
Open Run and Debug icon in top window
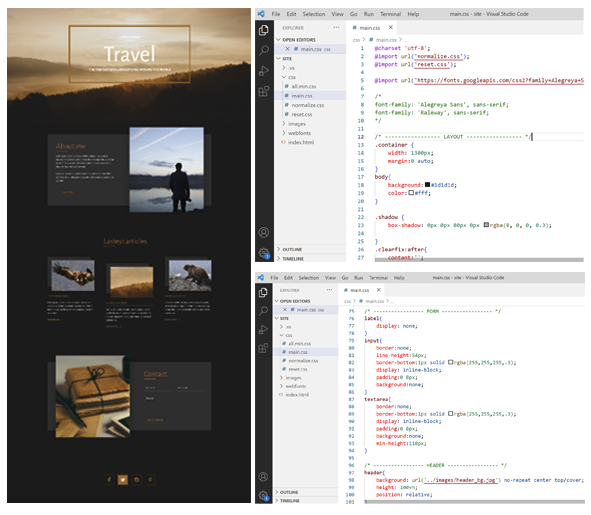264,71
